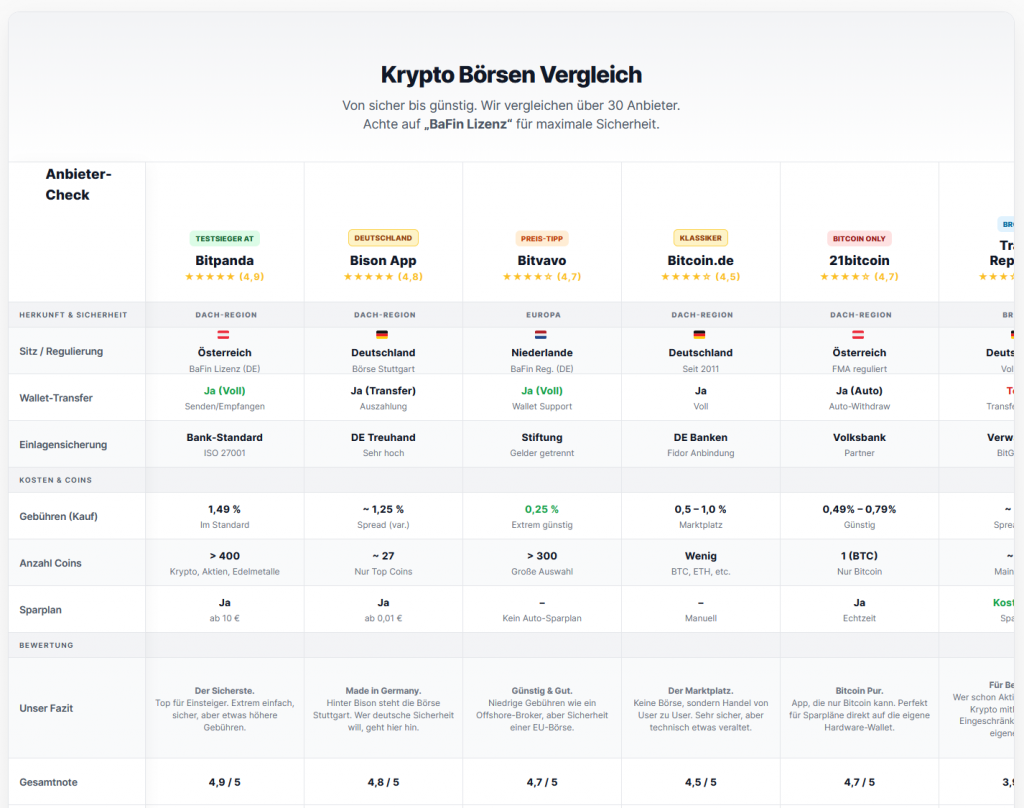1024x808 pixels.
Task: Select Bitvavo's star rating row
Action: pyautogui.click(x=542, y=277)
